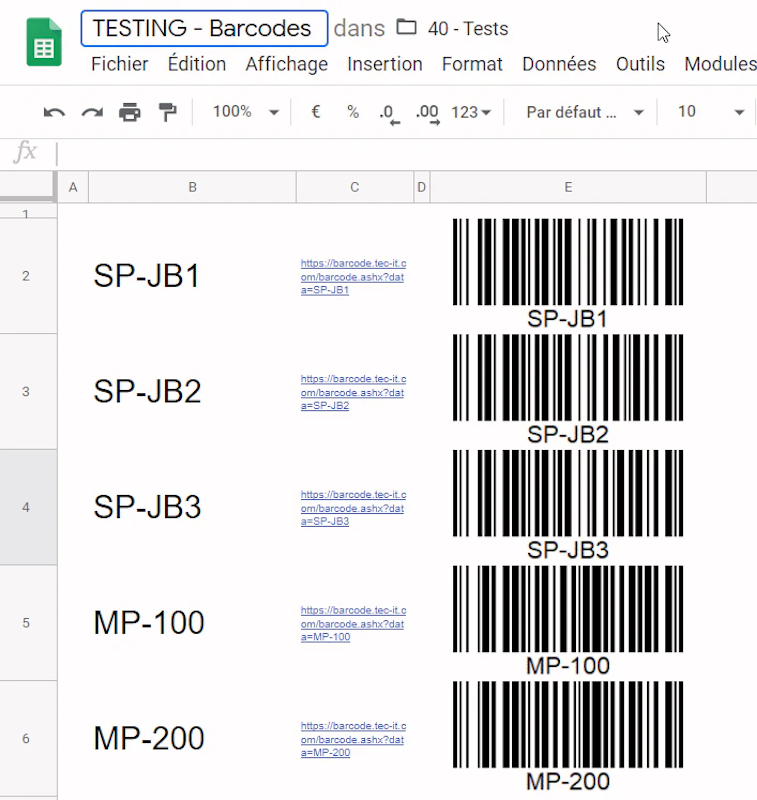The width and height of the screenshot is (757, 800).
Task: Open the 100% zoom dropdown
Action: [x=245, y=112]
